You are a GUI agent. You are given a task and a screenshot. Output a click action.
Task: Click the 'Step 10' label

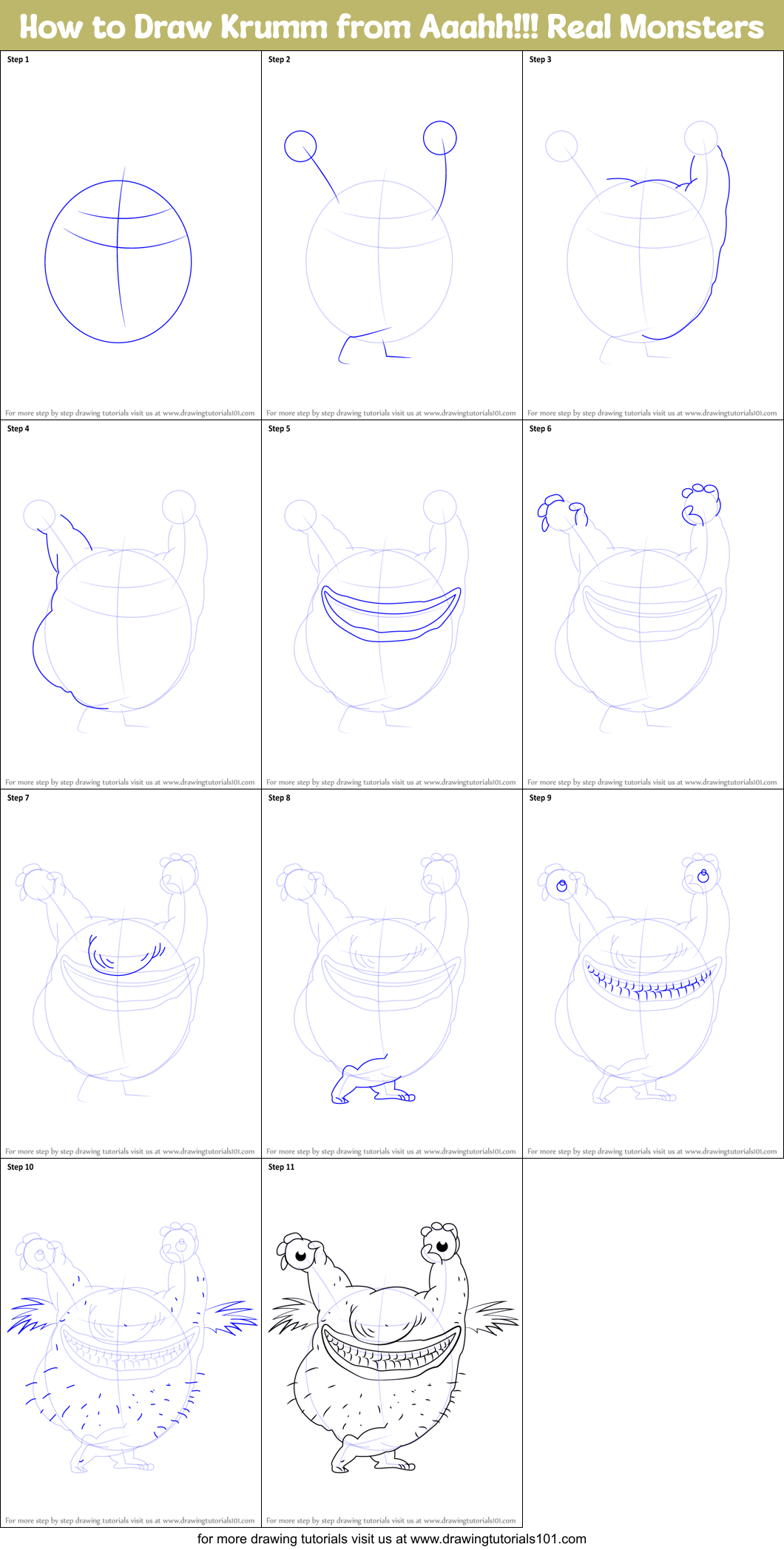click(20, 1167)
